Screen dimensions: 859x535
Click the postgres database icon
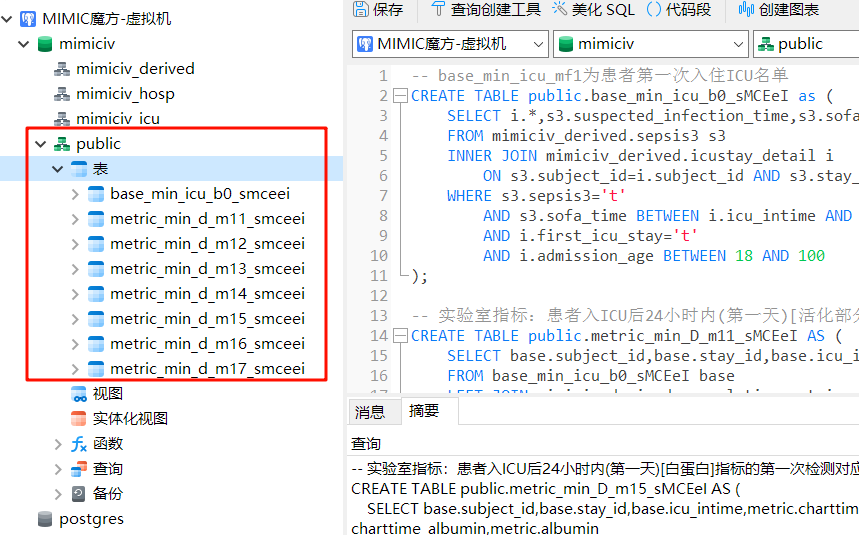tap(44, 519)
